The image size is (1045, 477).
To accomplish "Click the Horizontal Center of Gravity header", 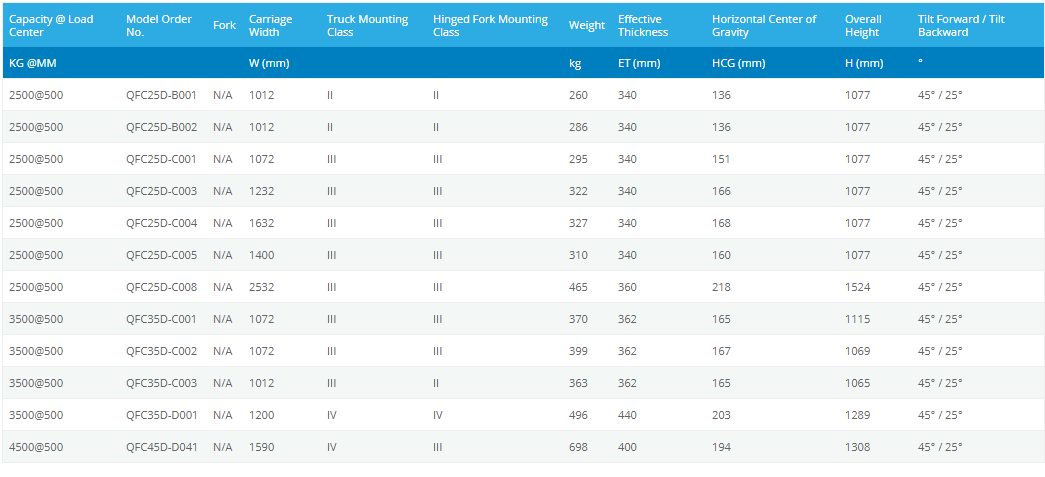I will (764, 25).
